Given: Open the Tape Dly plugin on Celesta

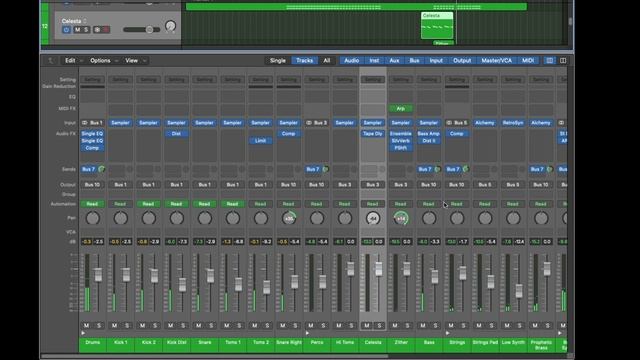Looking at the screenshot, I should [x=373, y=133].
